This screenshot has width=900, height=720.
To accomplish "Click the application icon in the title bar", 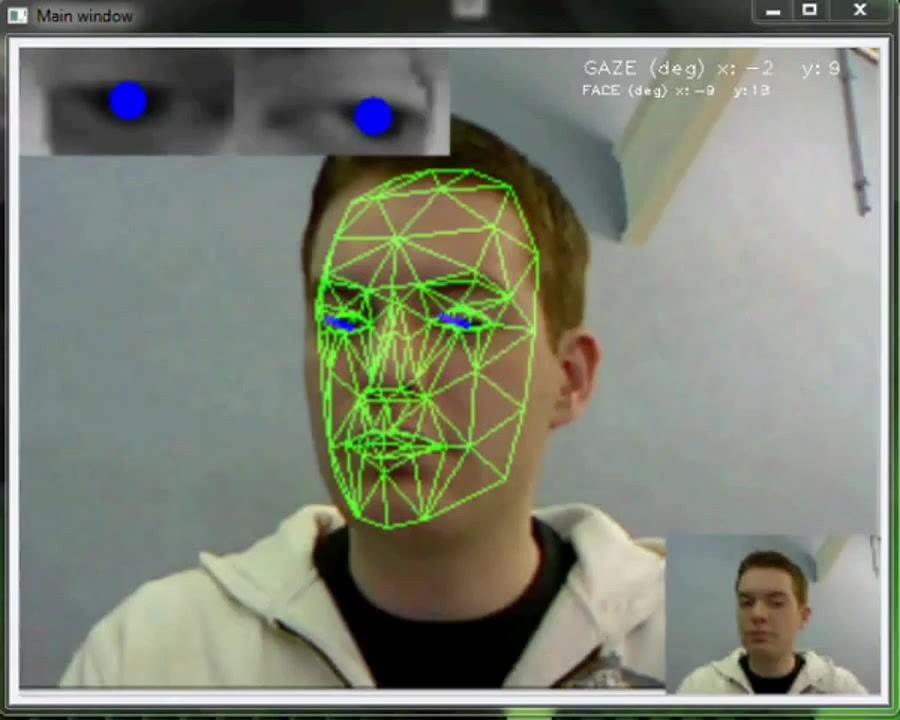I will [x=18, y=16].
